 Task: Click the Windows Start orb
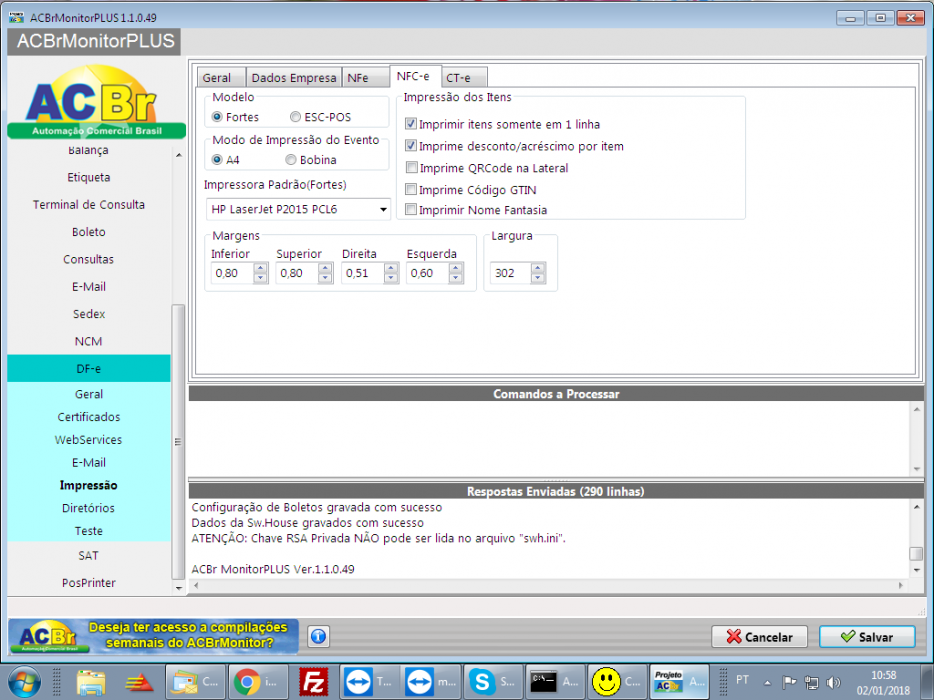tap(25, 682)
